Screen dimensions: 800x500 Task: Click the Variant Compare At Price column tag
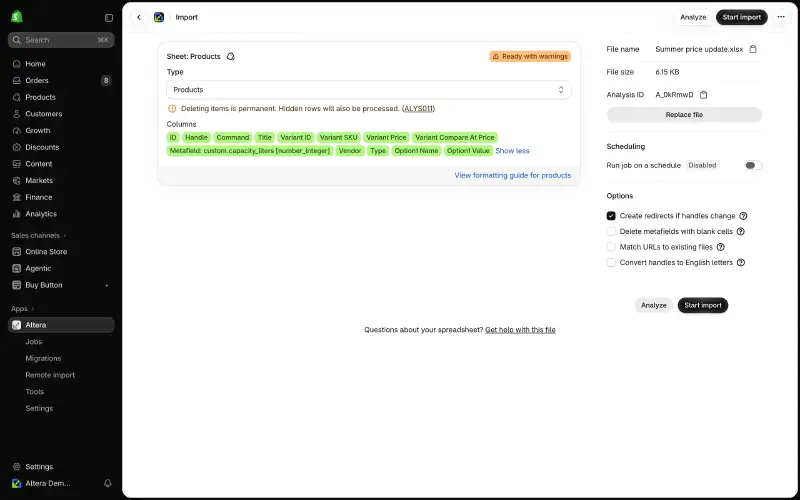pos(455,138)
